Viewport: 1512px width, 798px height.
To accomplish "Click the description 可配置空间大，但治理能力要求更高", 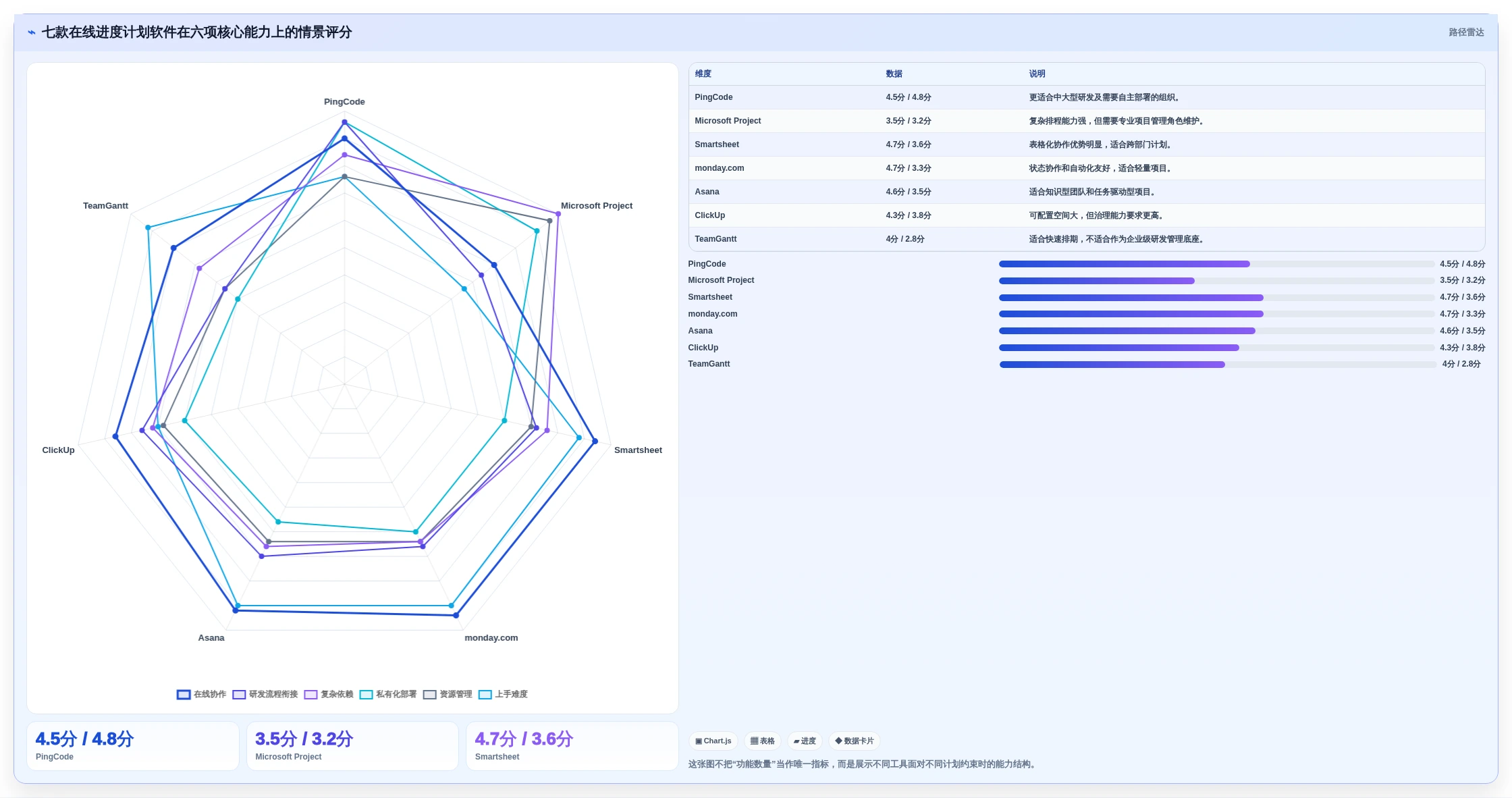I will coord(1096,215).
